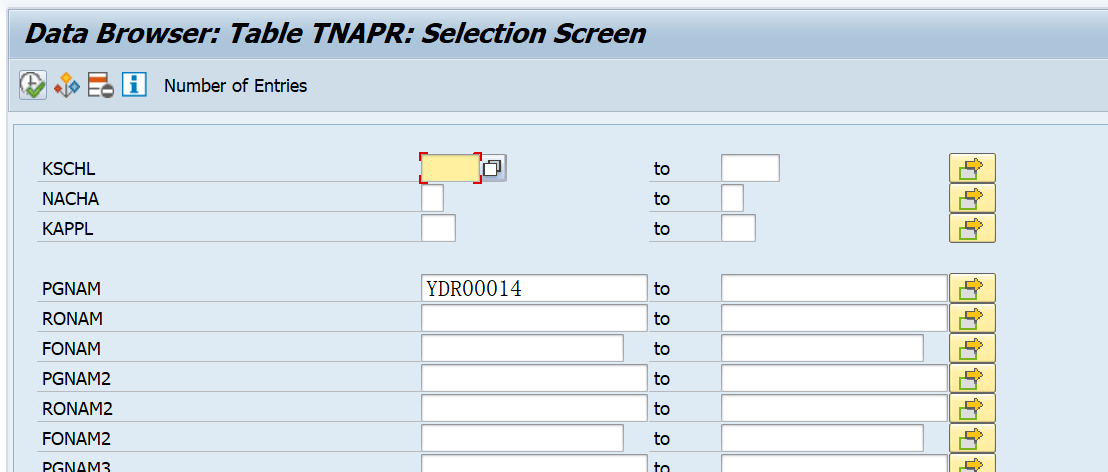Click the RONAM2 field label

77,409
